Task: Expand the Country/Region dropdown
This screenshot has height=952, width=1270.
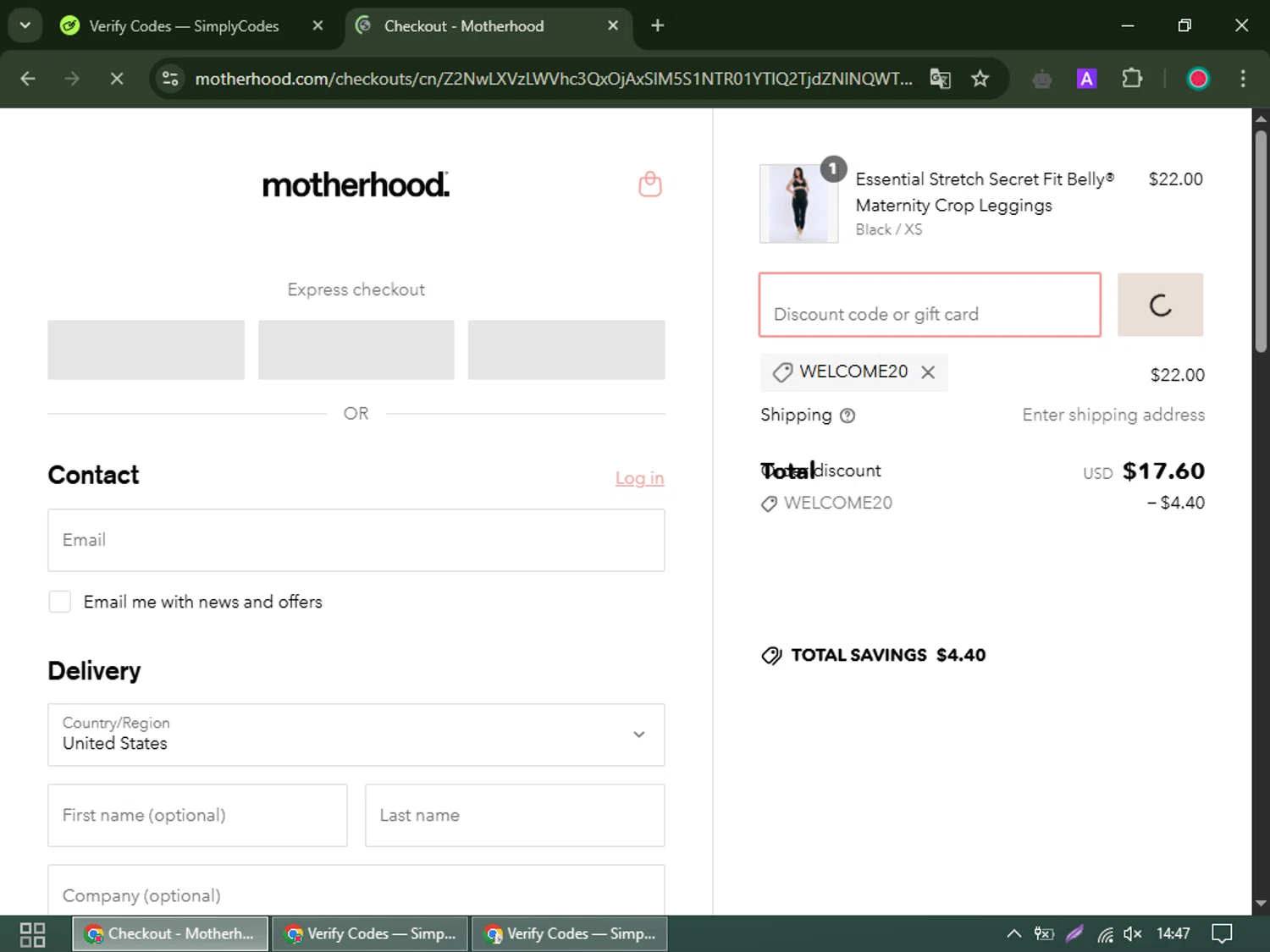Action: [x=356, y=735]
